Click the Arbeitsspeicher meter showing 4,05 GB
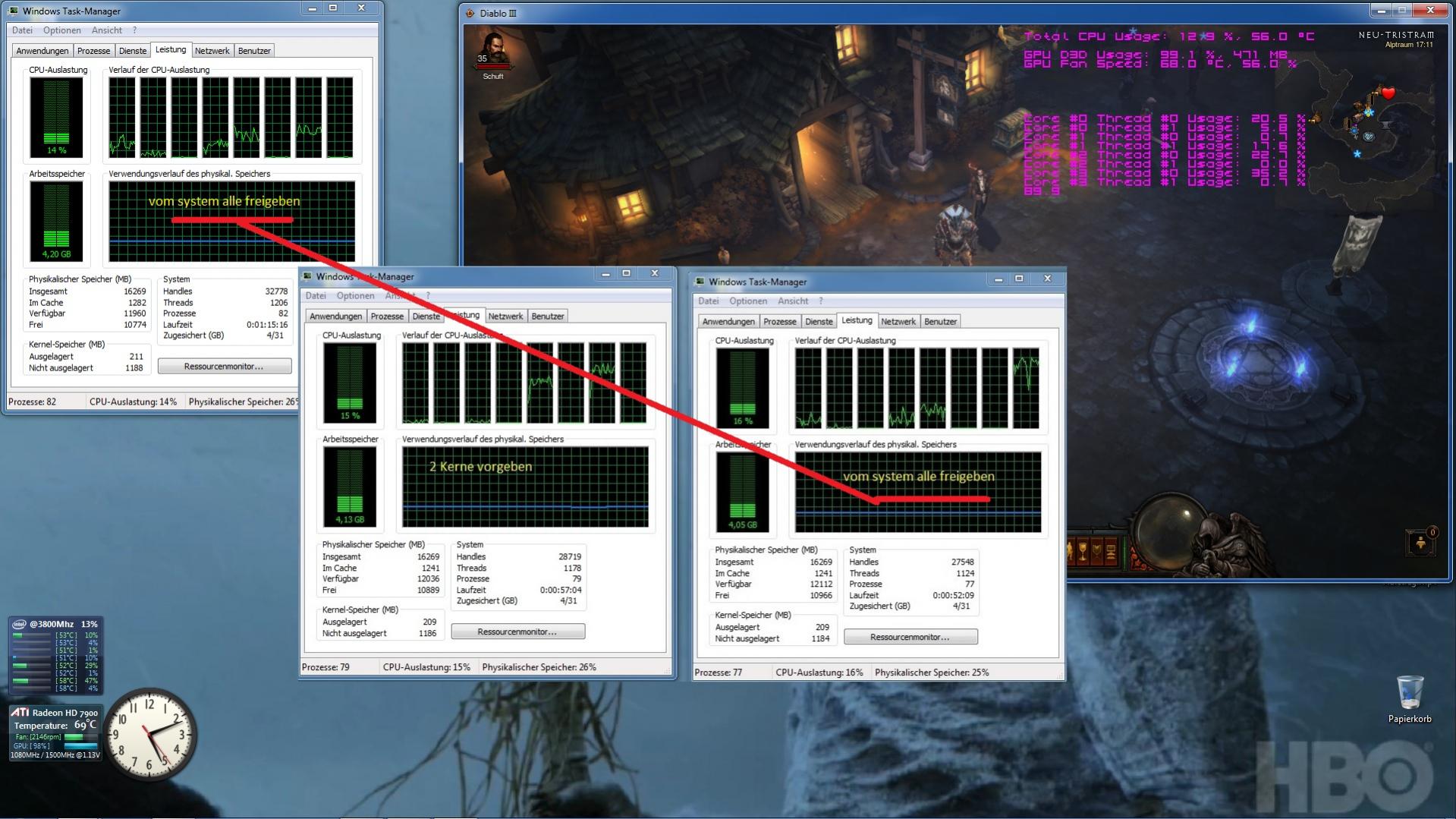Viewport: 1456px width, 819px height. pos(743,492)
